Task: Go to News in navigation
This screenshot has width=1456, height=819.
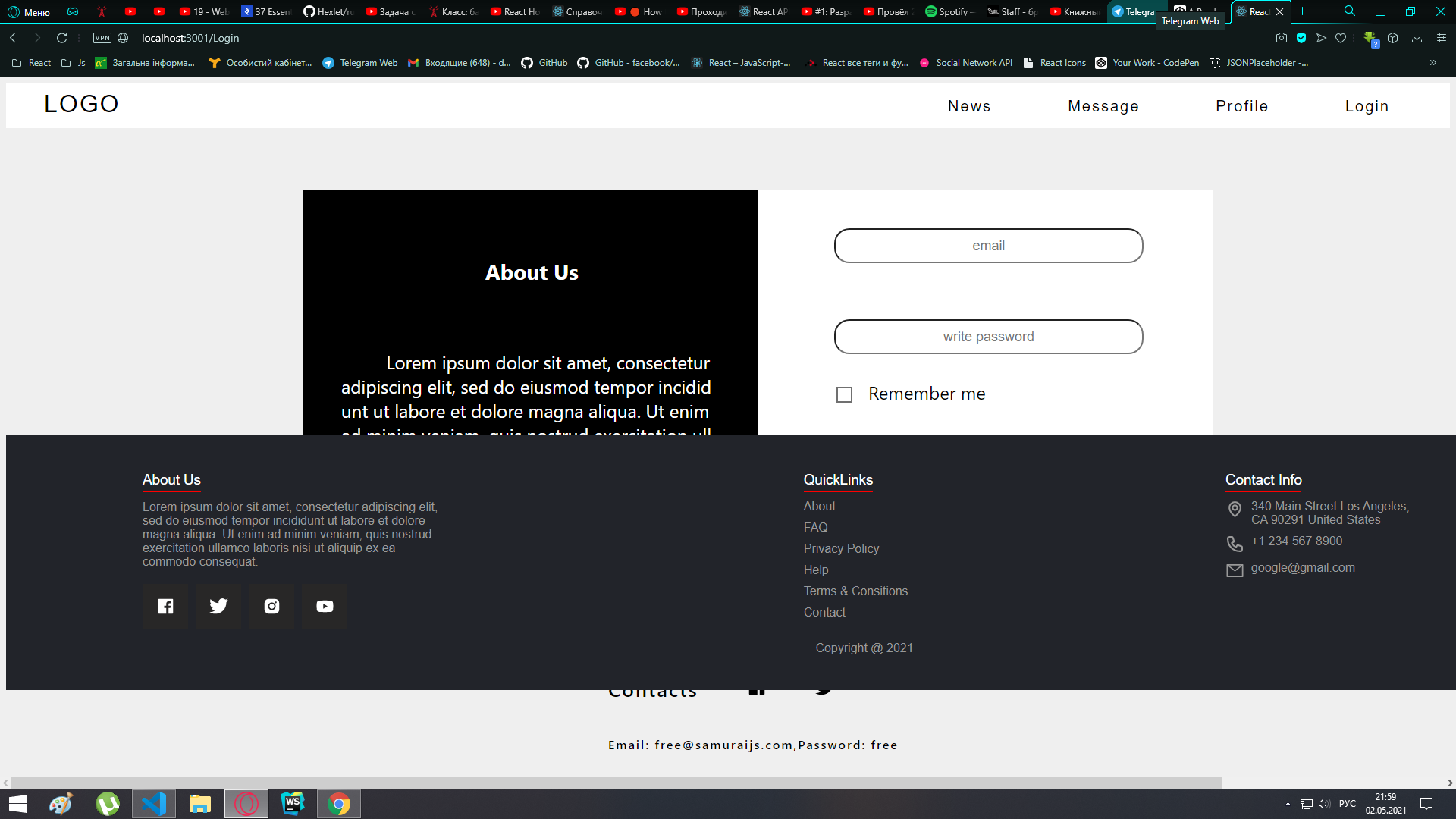Action: click(x=969, y=106)
